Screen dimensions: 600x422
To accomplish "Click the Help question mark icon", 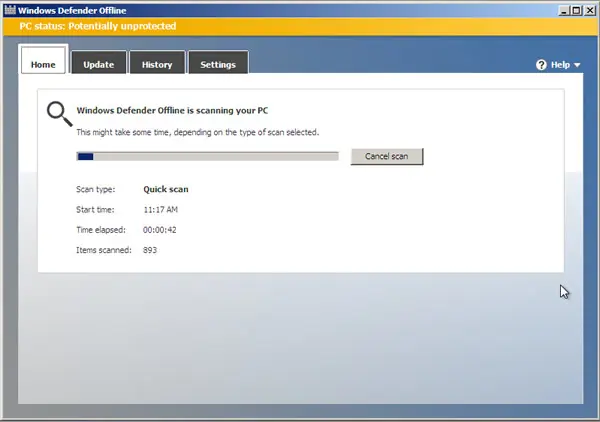I will coord(541,65).
